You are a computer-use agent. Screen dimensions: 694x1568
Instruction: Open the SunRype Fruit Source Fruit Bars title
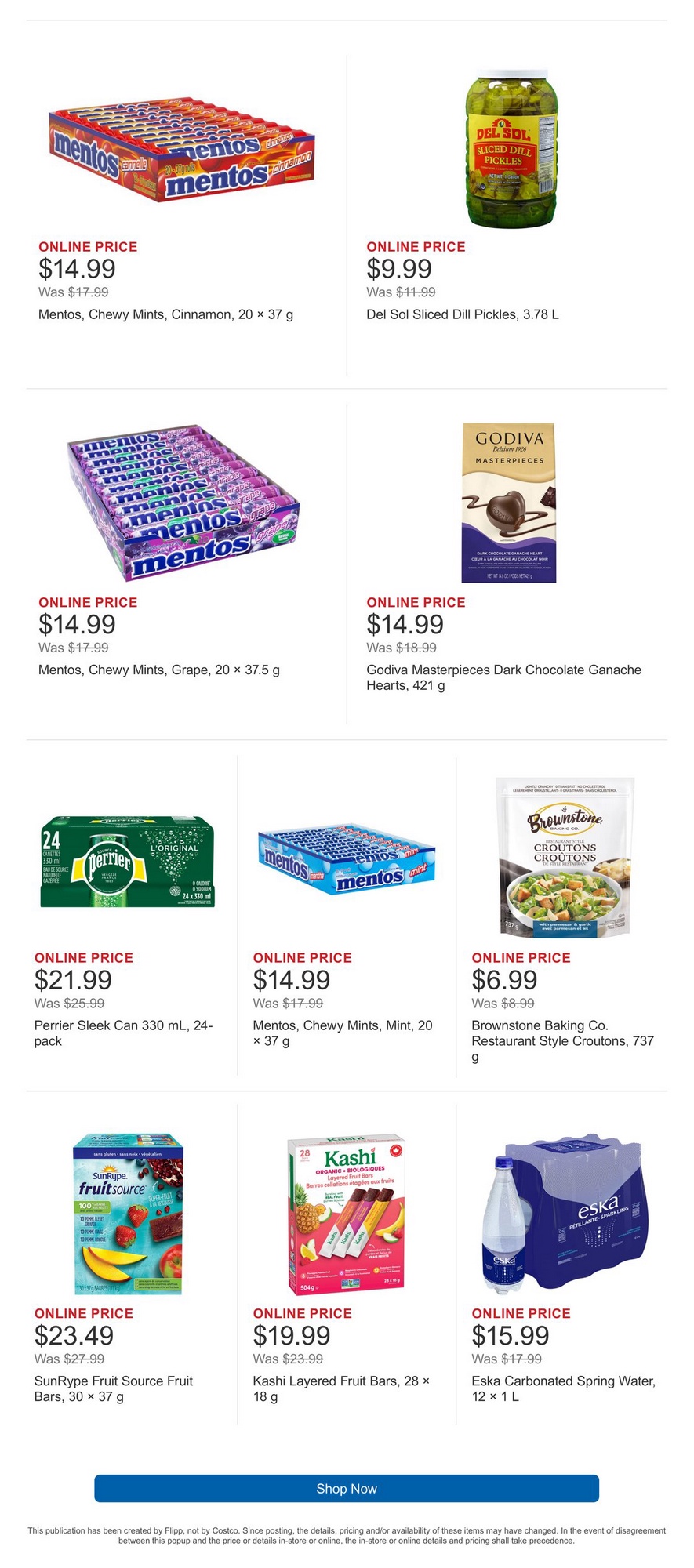click(114, 1388)
